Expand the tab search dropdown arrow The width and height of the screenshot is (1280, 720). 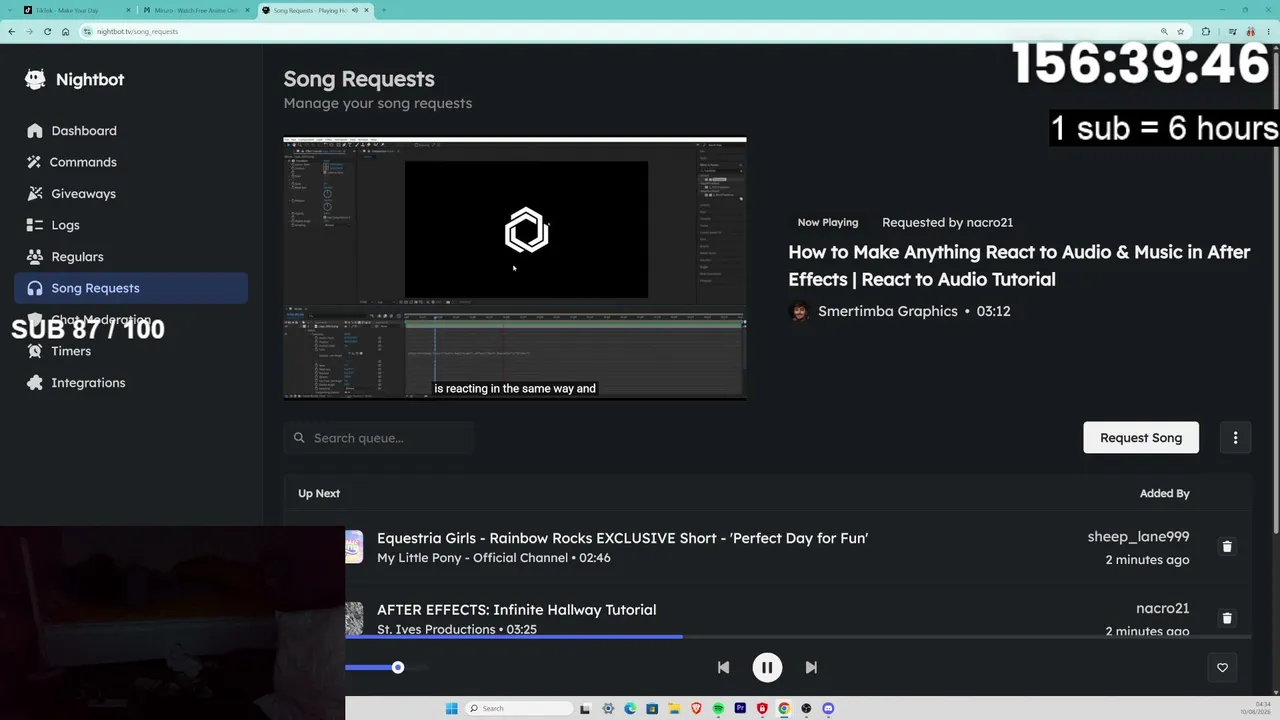tap(9, 10)
